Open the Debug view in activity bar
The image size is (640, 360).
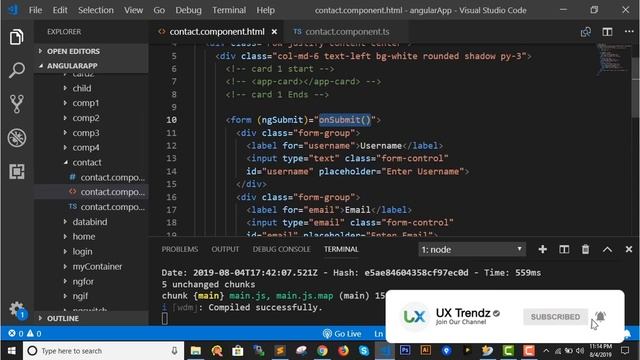pos(16,138)
